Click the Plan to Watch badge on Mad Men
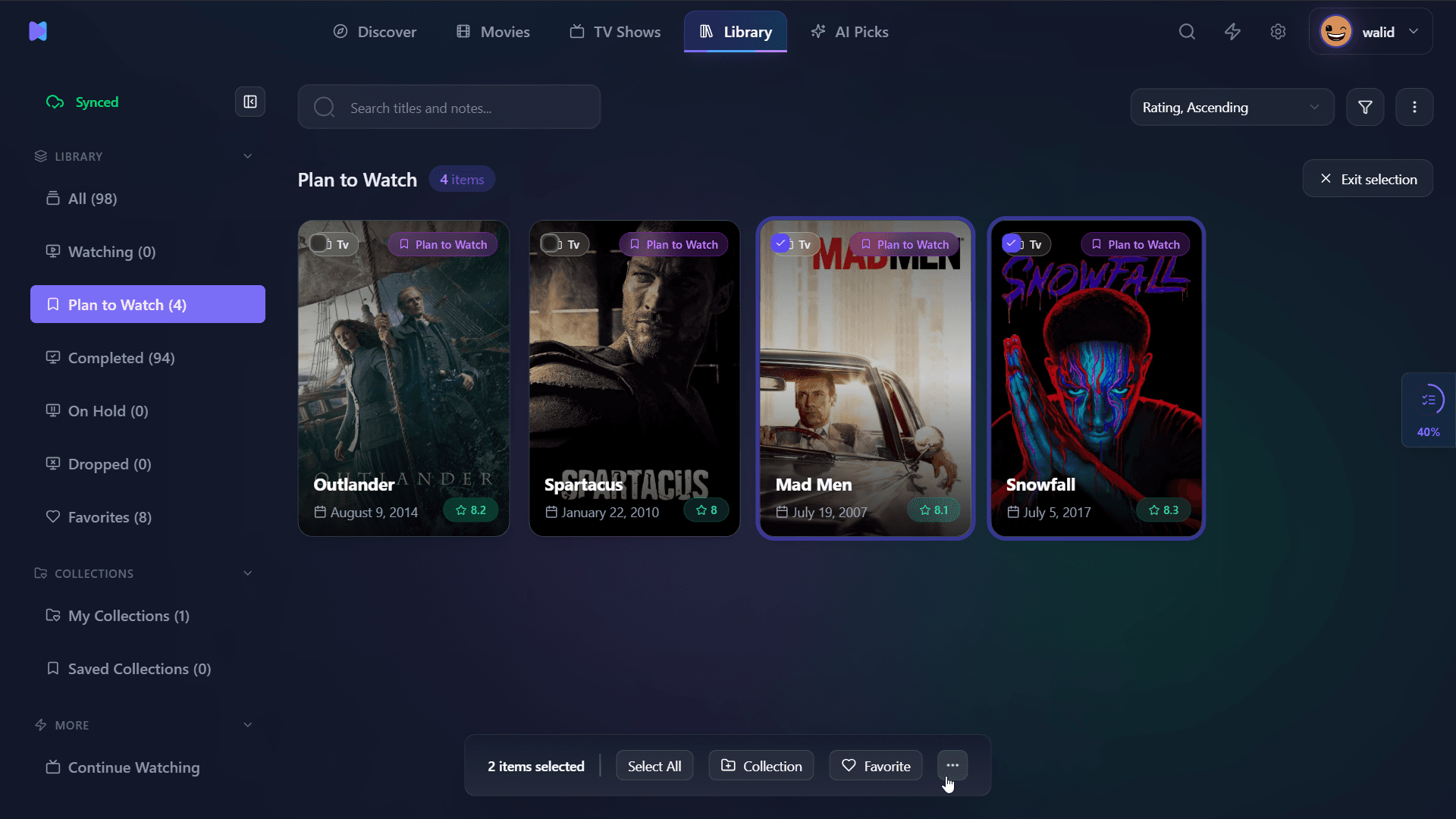Screen dimensions: 1456x819 tap(905, 244)
